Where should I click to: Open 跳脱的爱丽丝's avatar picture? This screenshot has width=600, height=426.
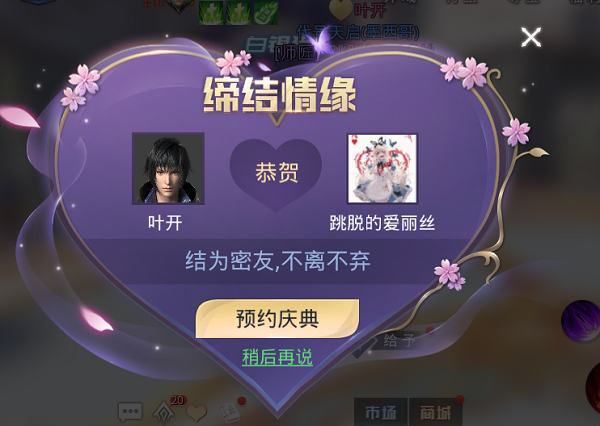click(x=382, y=168)
